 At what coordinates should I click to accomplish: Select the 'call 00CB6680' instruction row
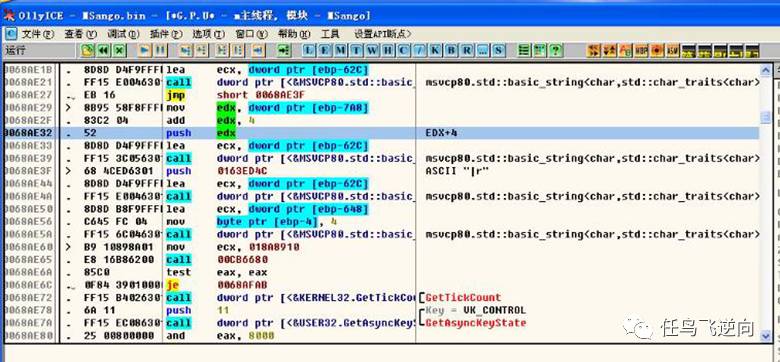click(x=382, y=260)
